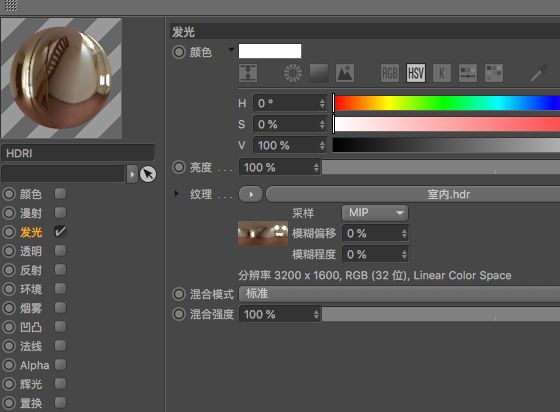The image size is (560, 412).
Task: Click the V value stepper arrows
Action: click(x=322, y=145)
